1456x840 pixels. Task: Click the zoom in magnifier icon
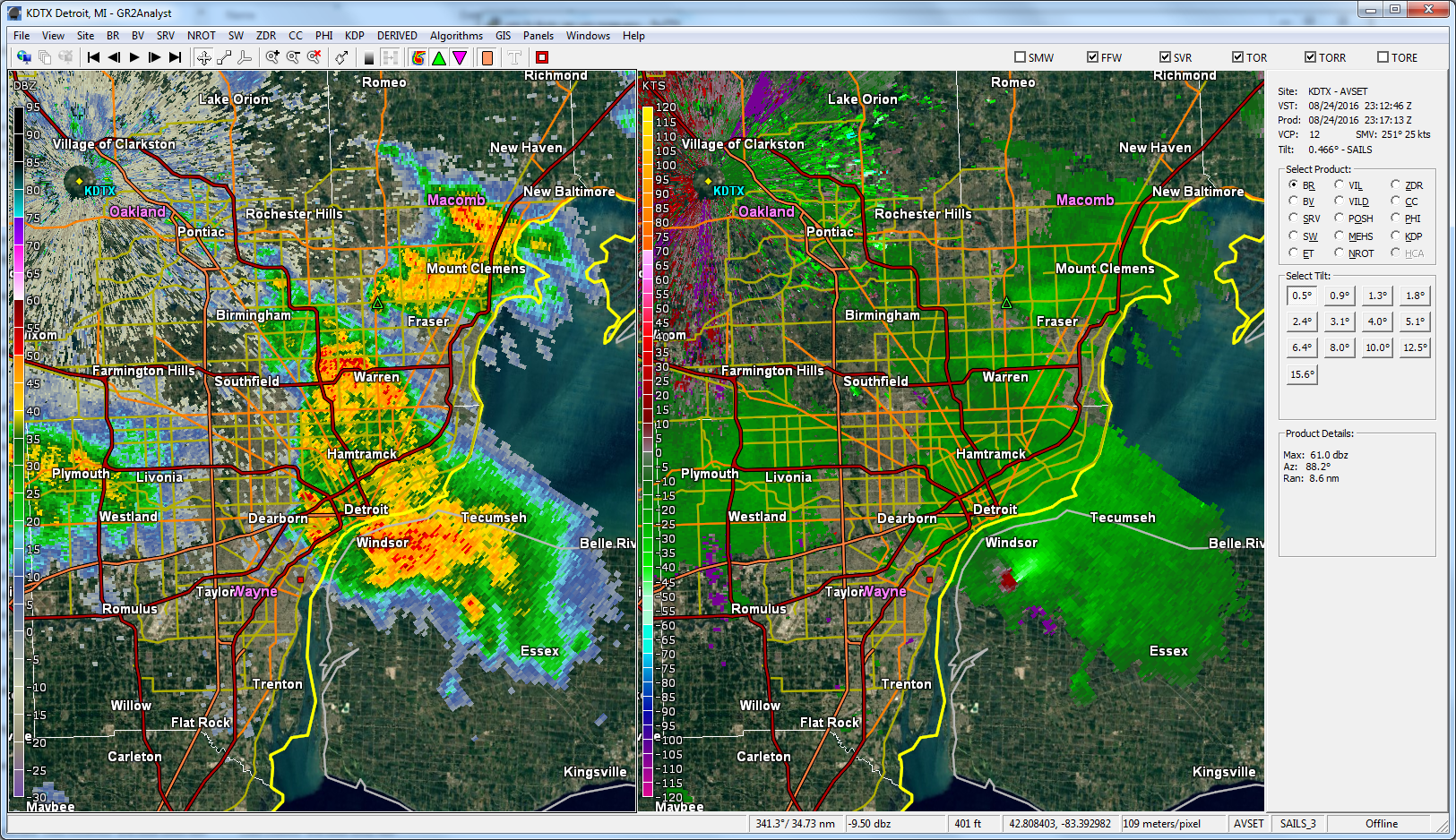point(272,57)
